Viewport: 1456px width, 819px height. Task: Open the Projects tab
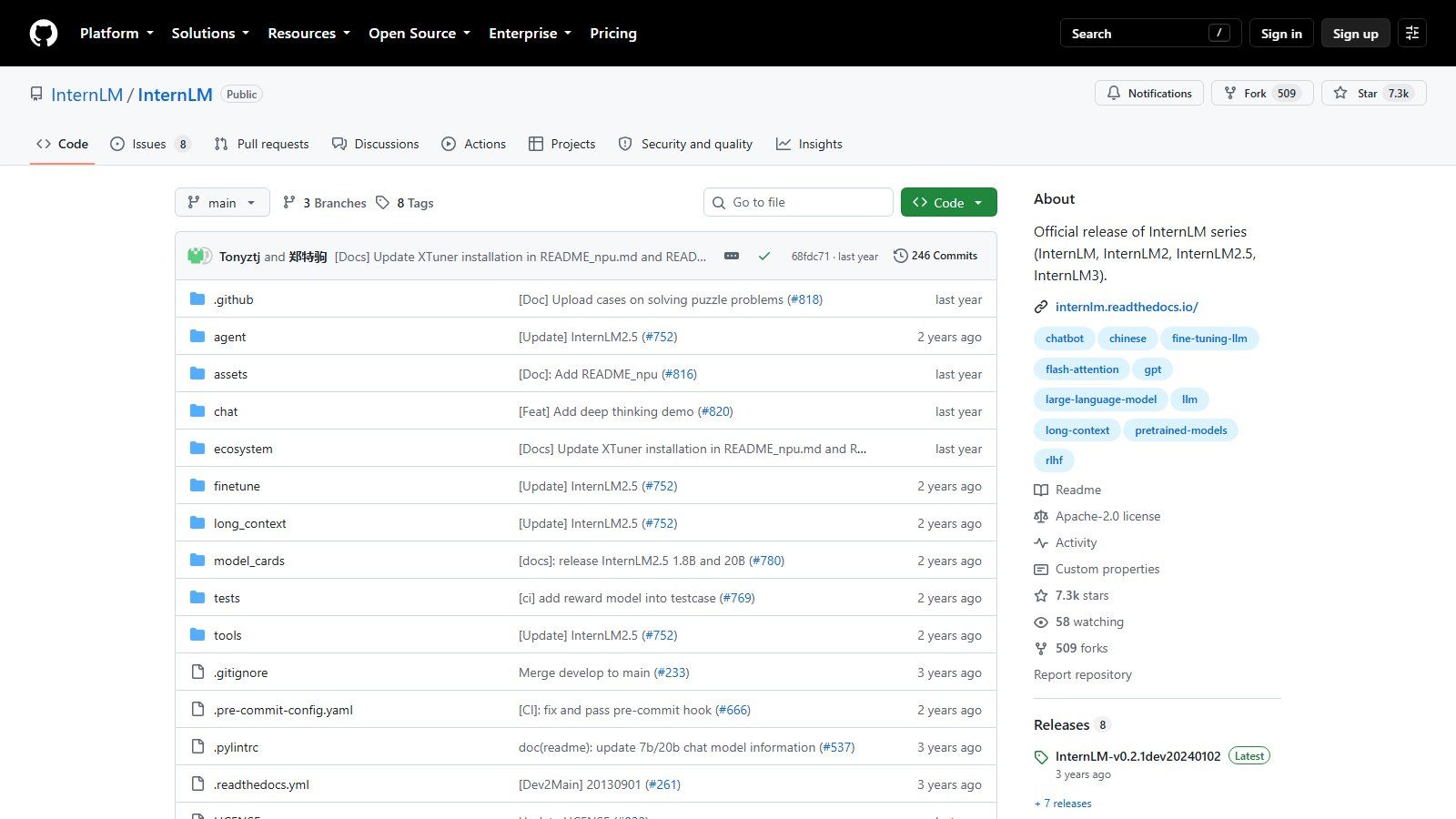561,144
